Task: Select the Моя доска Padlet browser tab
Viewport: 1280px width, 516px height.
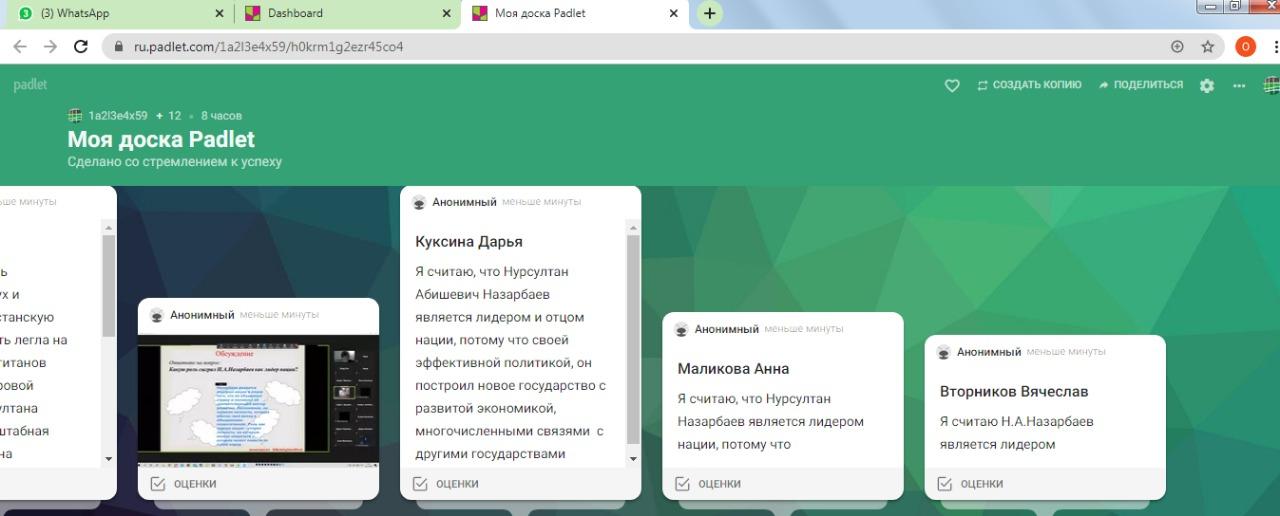Action: (x=575, y=13)
